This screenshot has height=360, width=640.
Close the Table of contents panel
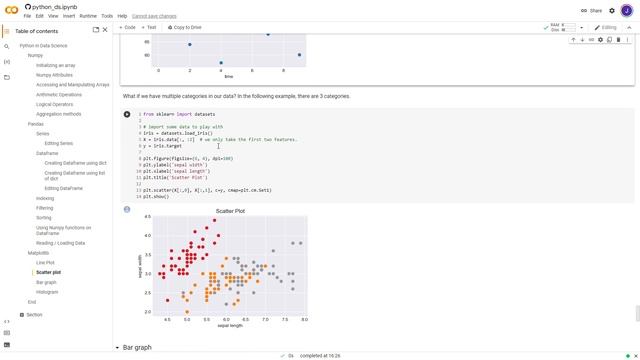point(105,30)
